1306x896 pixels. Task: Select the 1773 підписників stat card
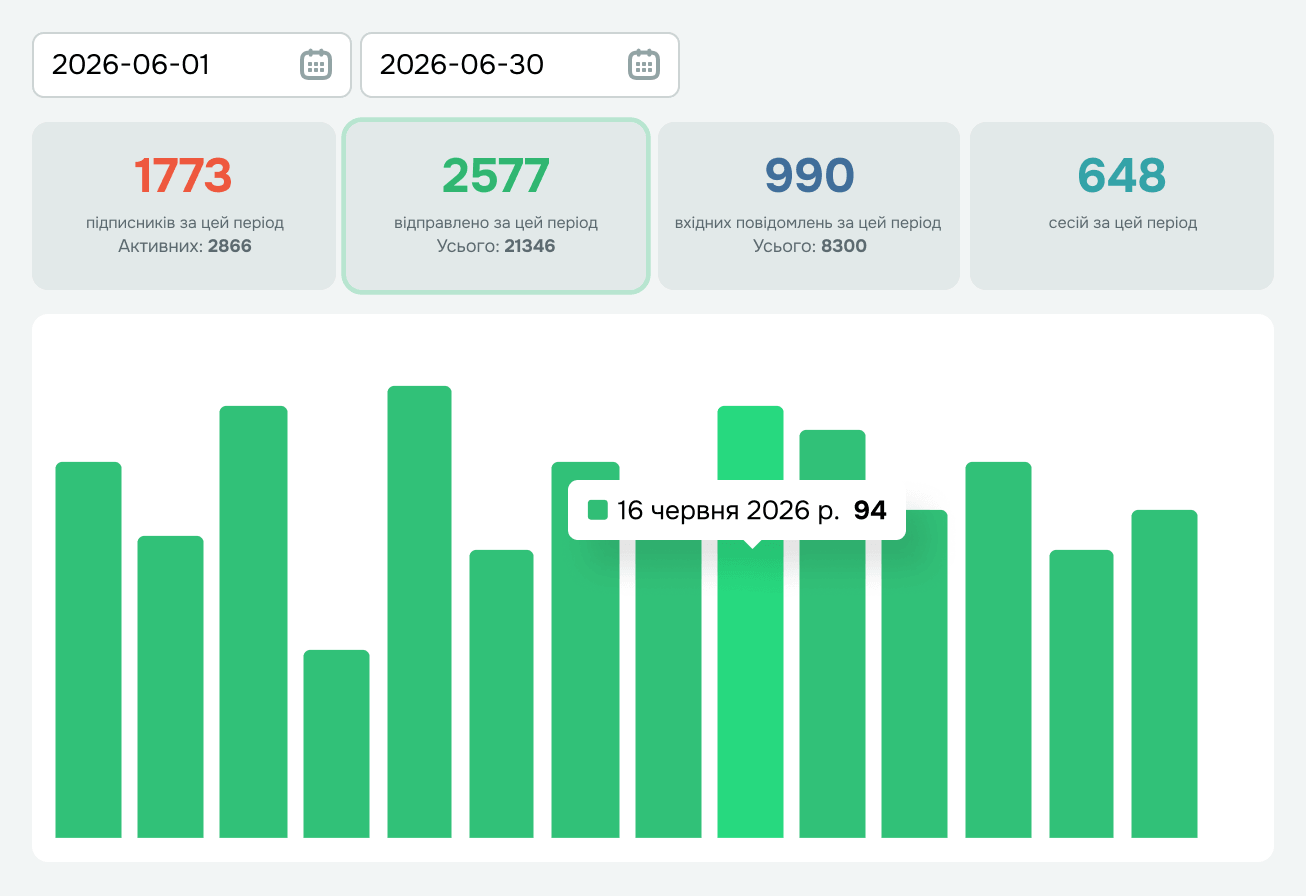tap(184, 206)
